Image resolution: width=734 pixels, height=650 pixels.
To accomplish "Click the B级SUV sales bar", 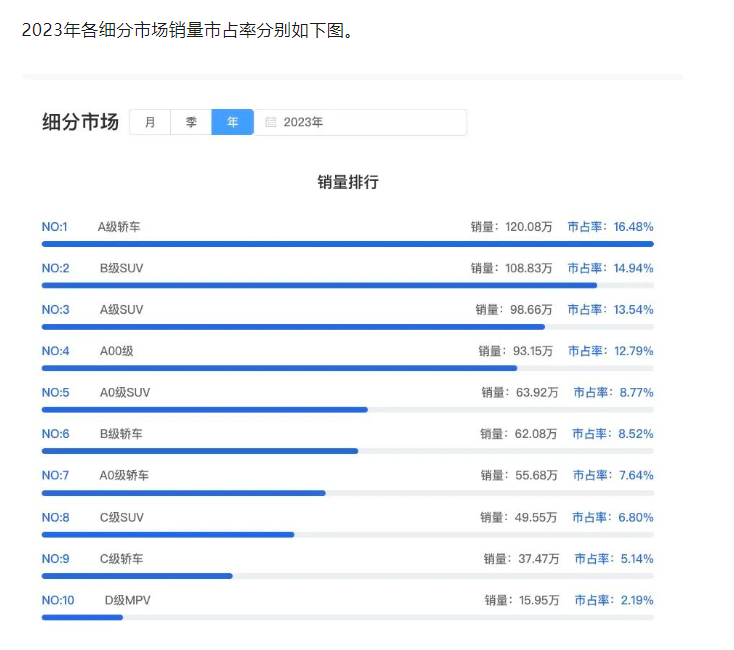I will 347,285.
